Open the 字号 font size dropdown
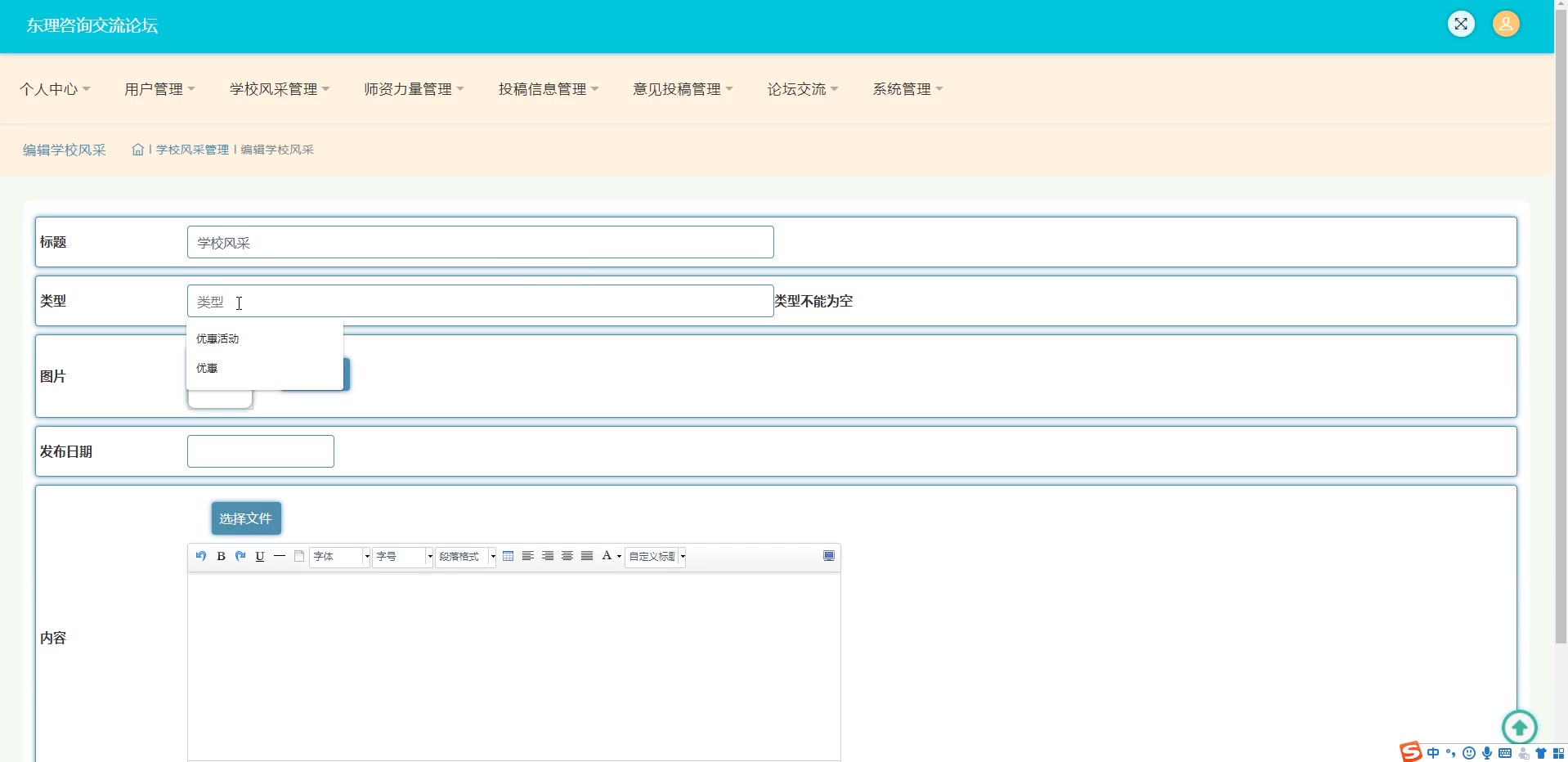This screenshot has height=762, width=1568. tap(403, 557)
